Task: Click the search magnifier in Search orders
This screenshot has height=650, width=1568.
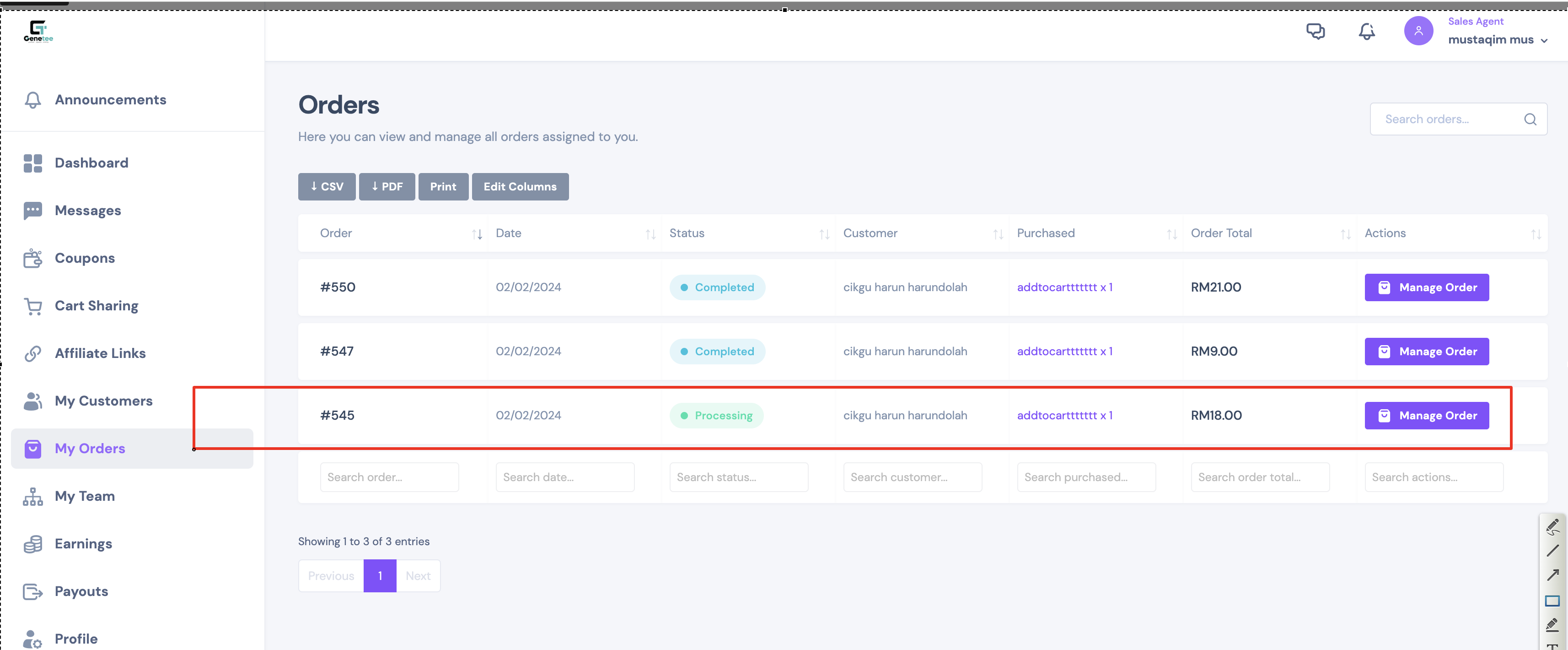Action: [x=1530, y=119]
